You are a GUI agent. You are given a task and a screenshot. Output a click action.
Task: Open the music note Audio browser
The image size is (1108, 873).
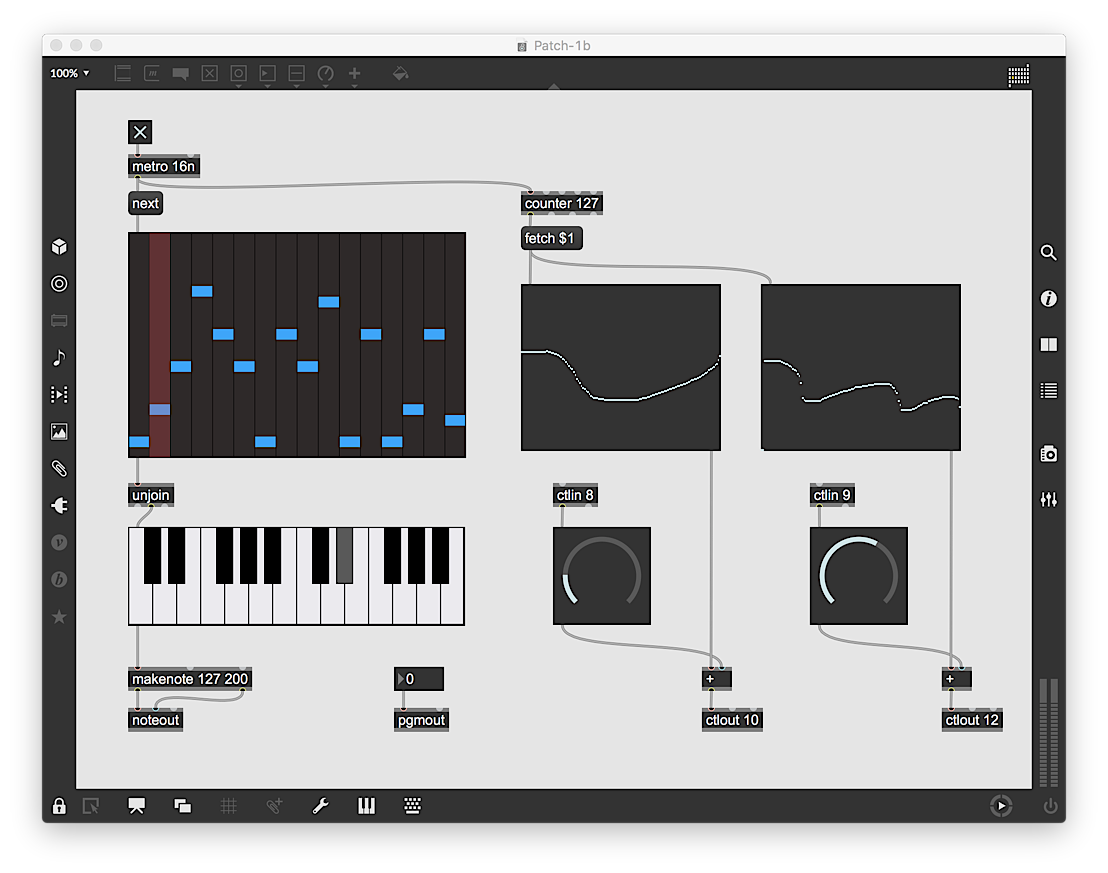click(59, 358)
